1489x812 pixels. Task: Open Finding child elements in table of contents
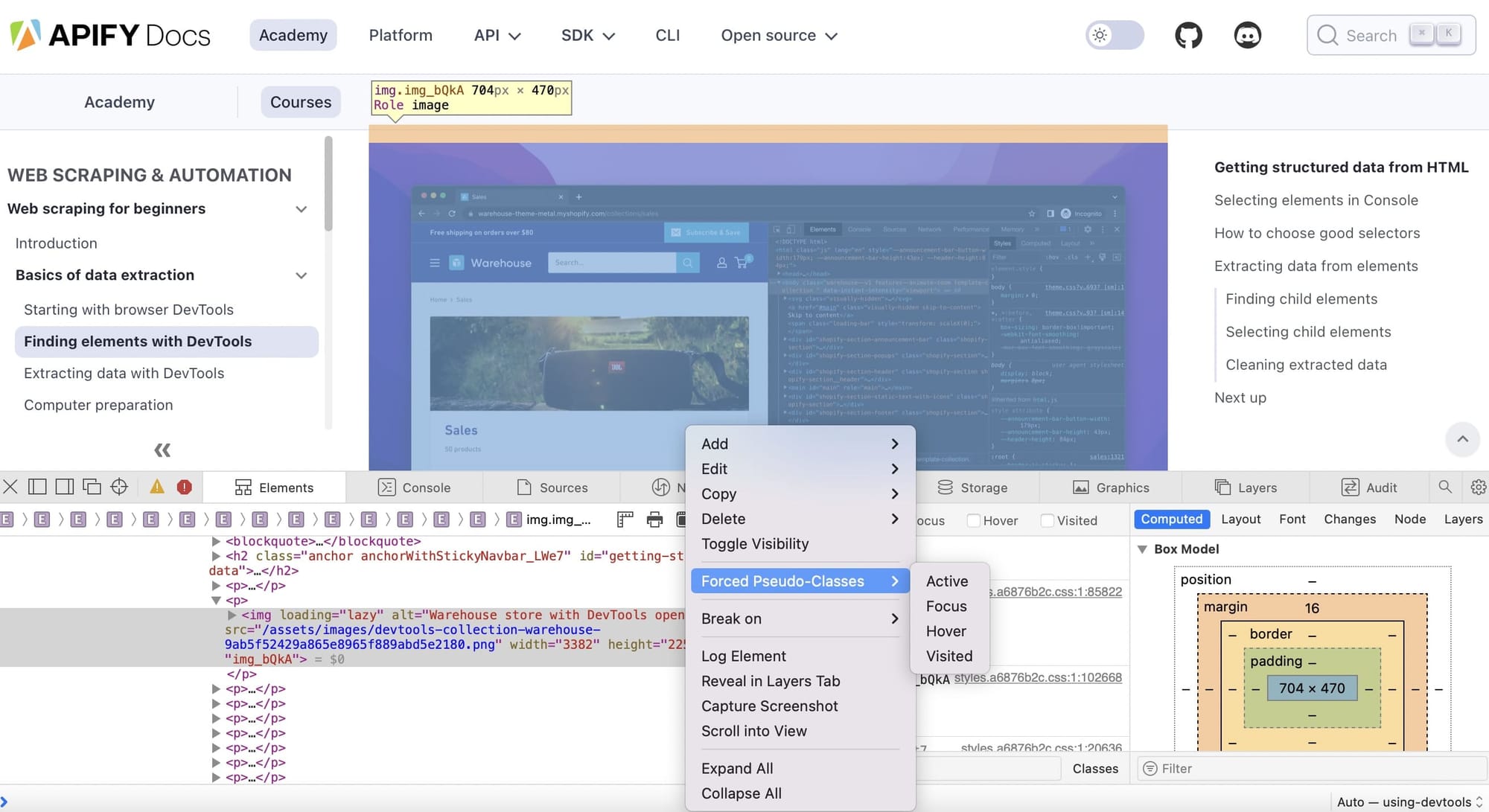[1301, 298]
